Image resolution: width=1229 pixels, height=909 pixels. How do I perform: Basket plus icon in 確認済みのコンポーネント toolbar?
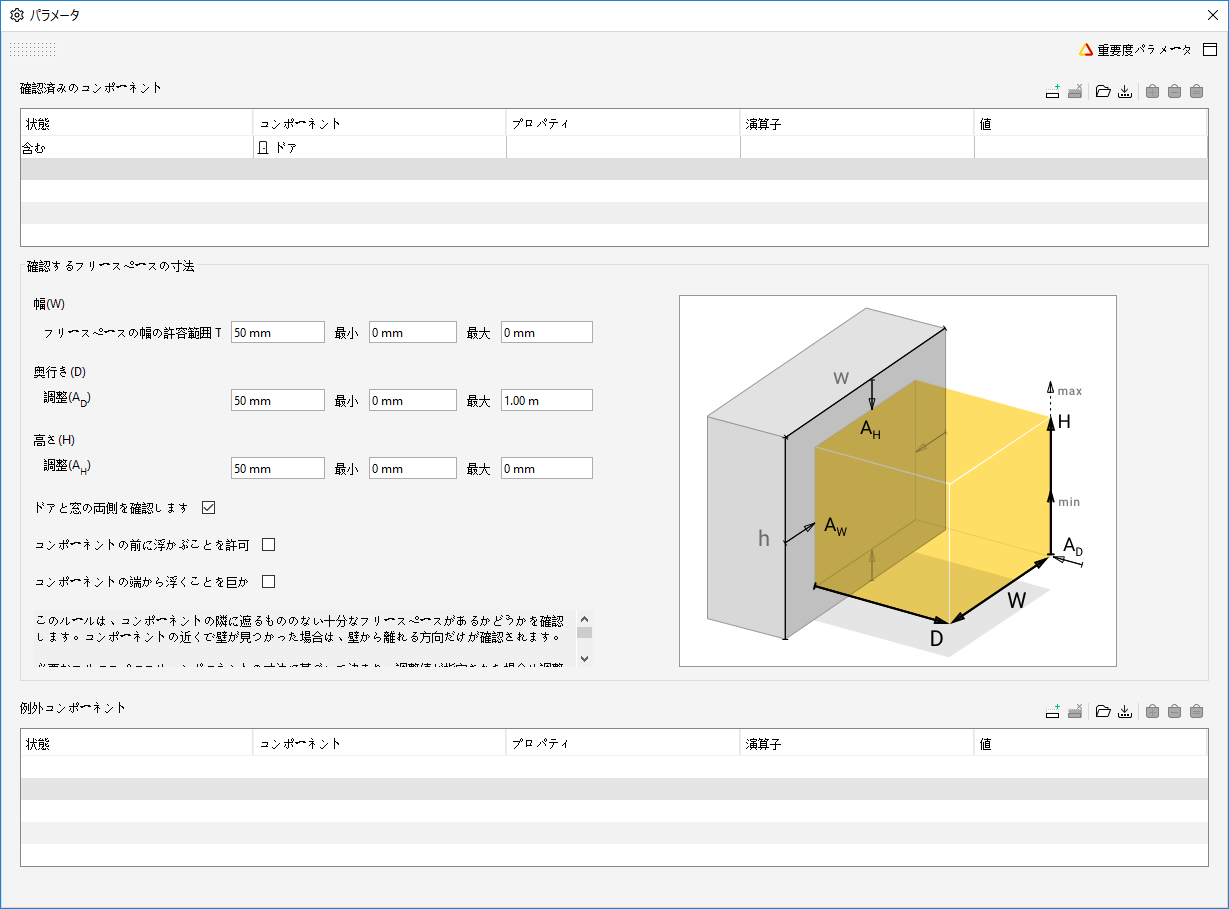pyautogui.click(x=1152, y=92)
